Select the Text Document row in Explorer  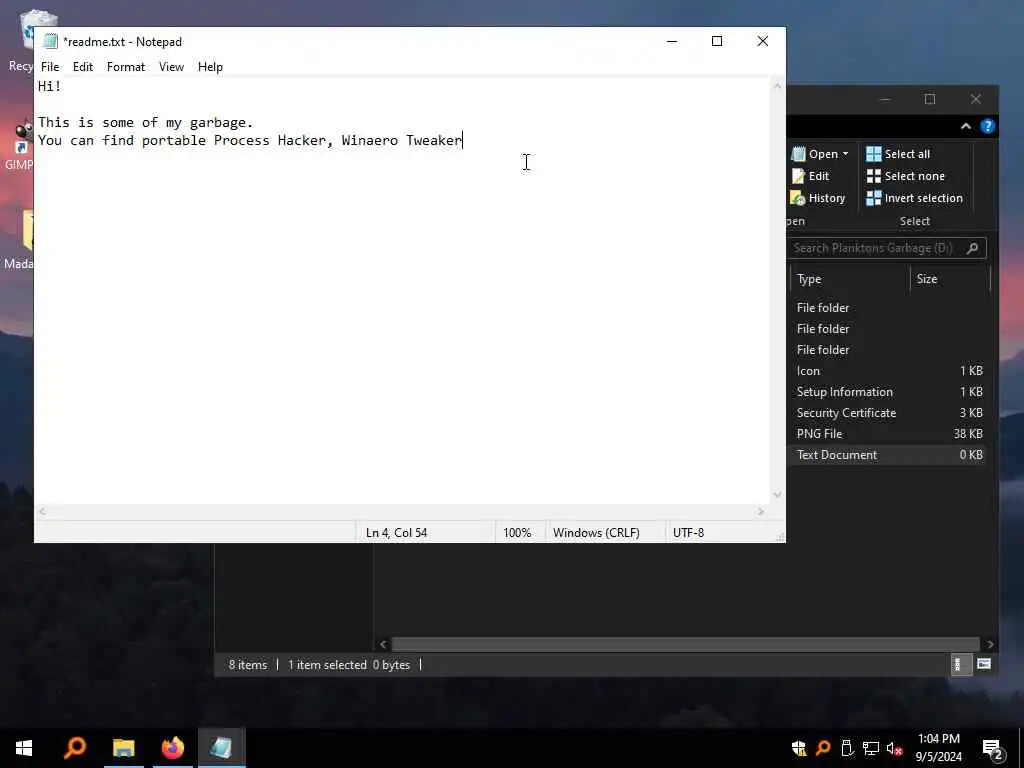(887, 455)
